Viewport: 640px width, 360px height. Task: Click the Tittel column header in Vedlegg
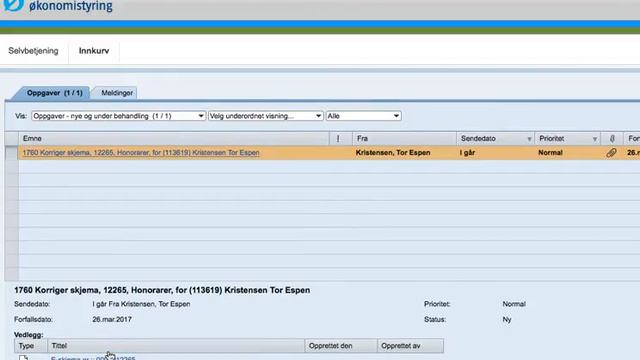(176, 346)
